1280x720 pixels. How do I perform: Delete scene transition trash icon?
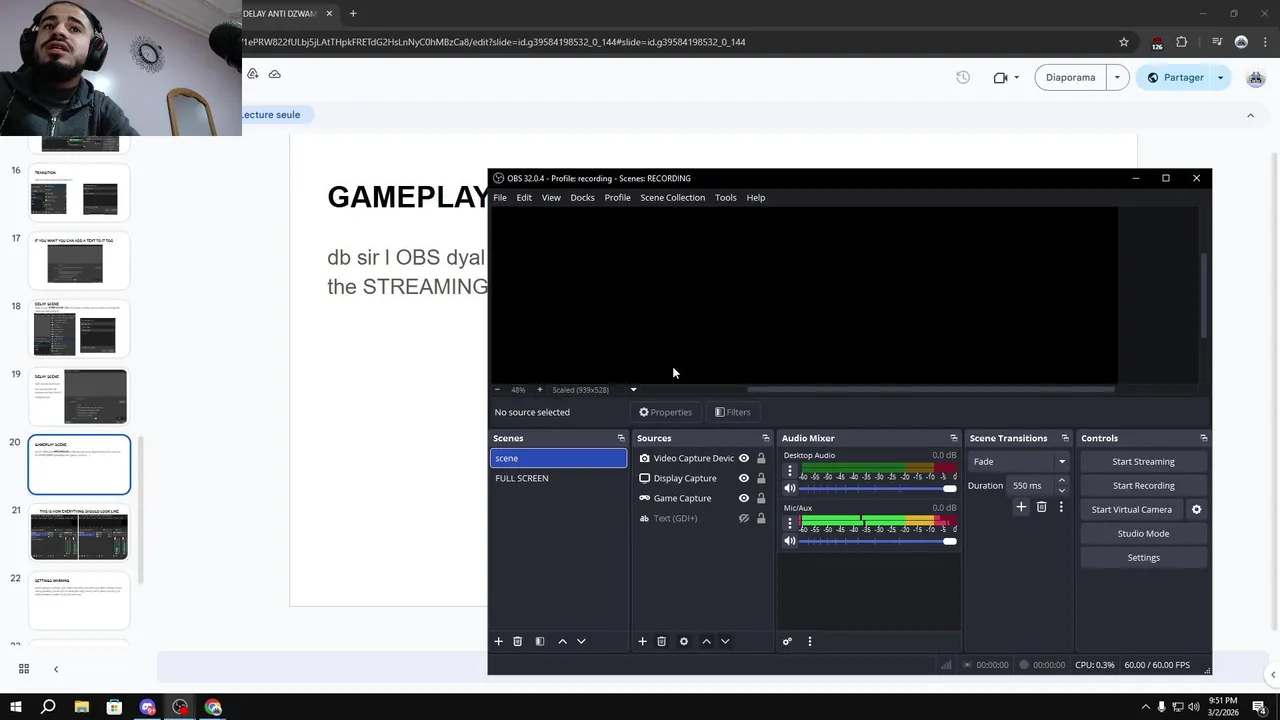tap(1041, 507)
